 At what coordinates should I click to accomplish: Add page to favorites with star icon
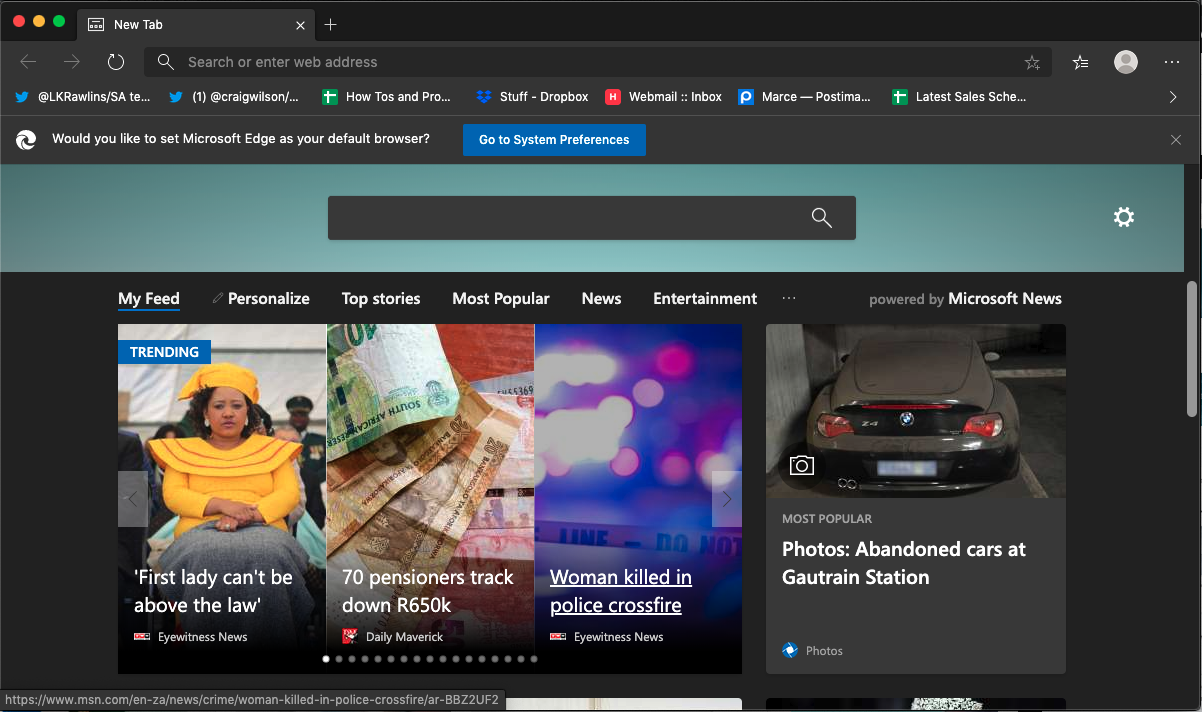[x=1032, y=62]
